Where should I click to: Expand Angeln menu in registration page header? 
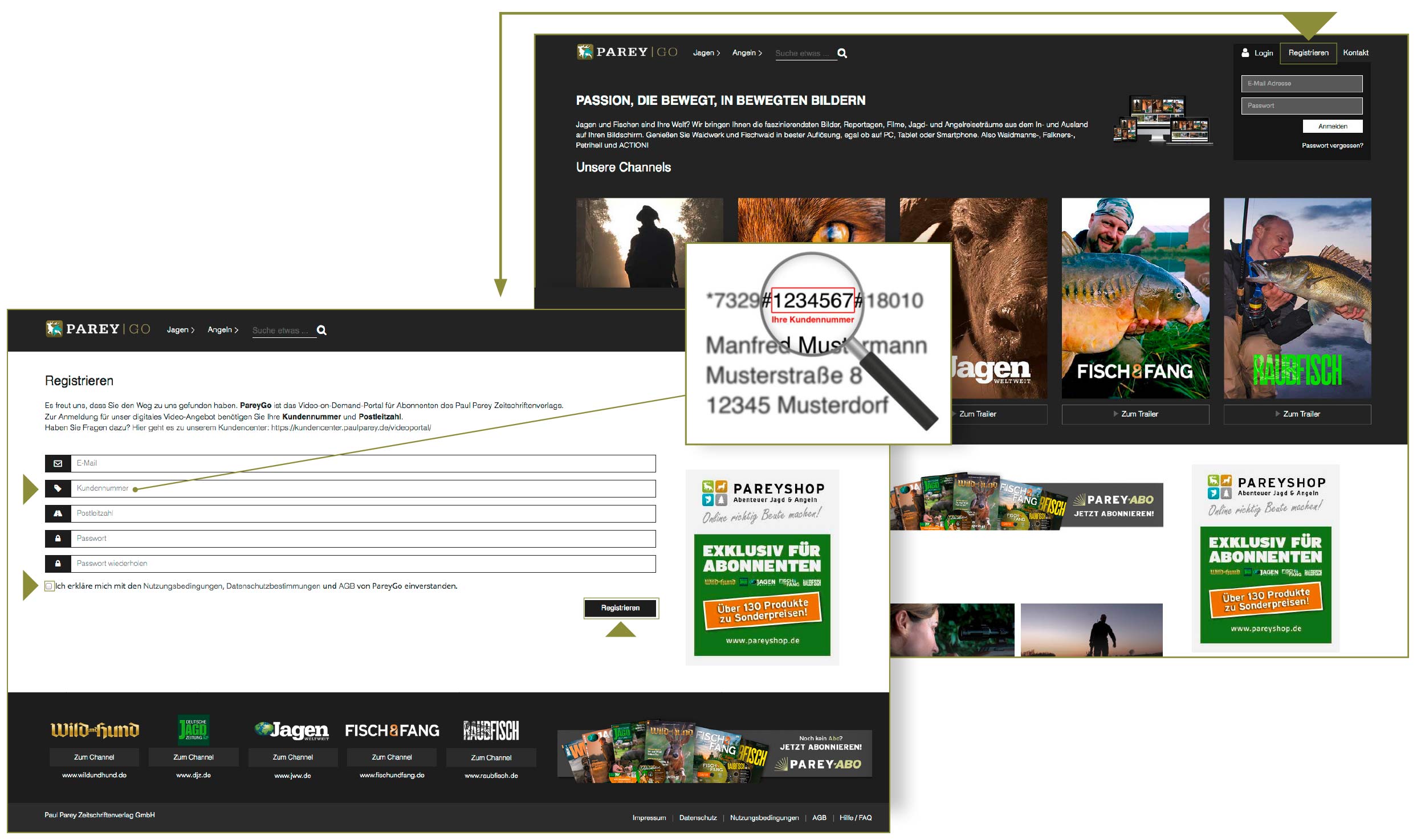[222, 330]
